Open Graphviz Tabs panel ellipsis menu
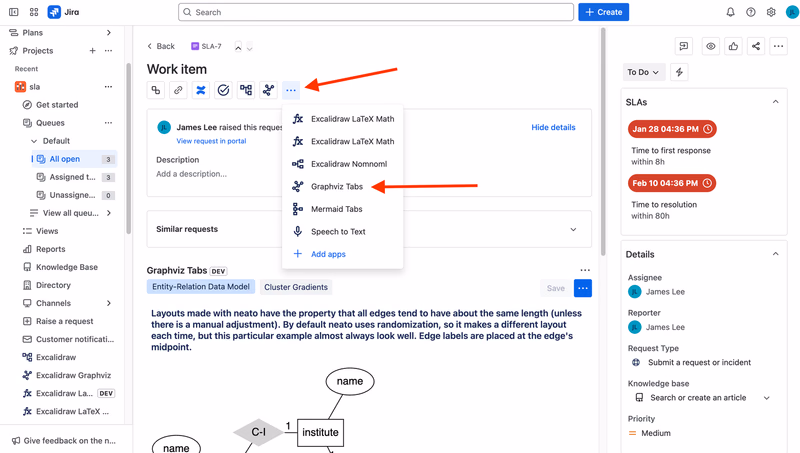The image size is (800, 453). coord(585,270)
